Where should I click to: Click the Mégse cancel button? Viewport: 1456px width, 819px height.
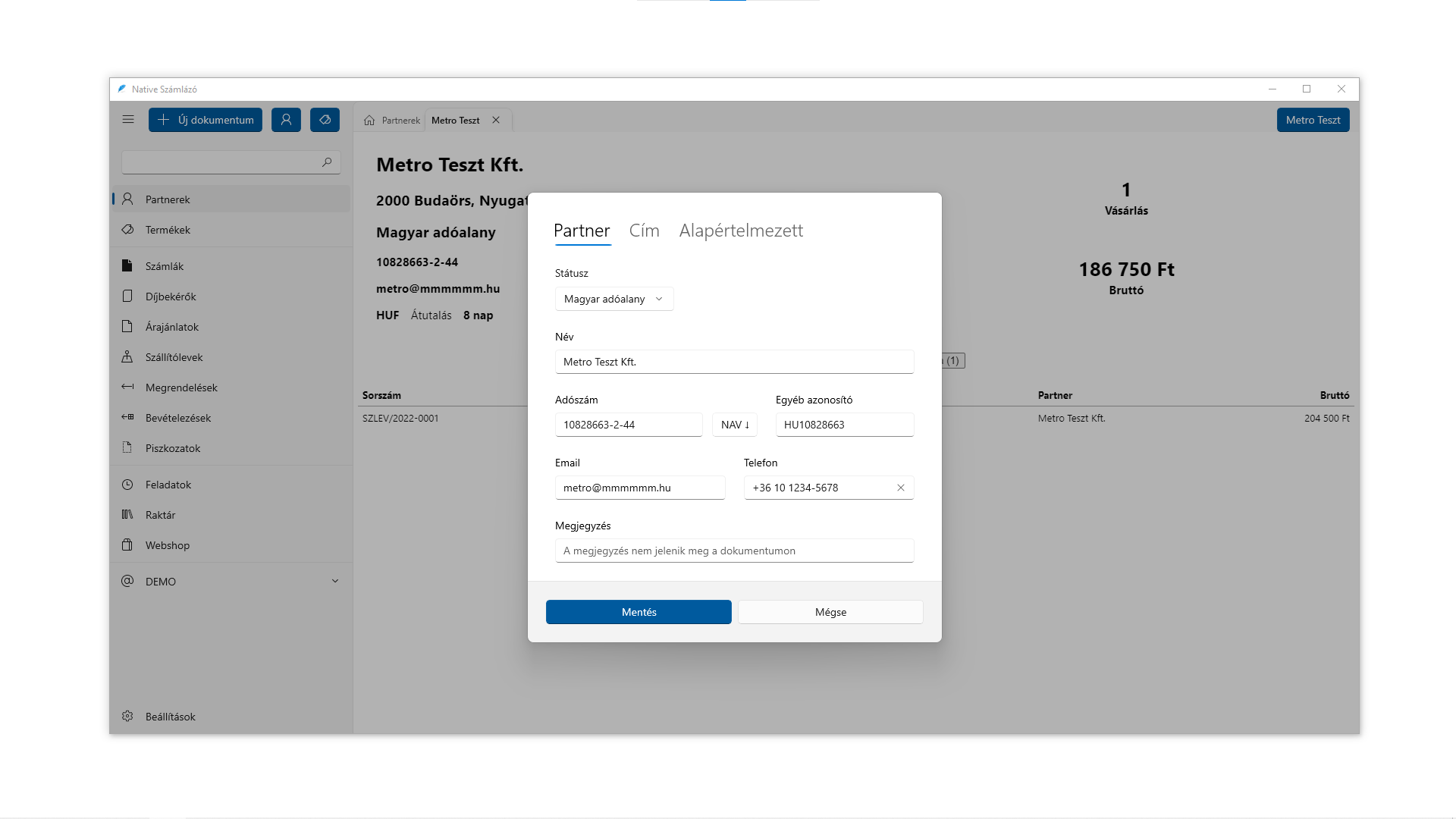[x=830, y=612]
